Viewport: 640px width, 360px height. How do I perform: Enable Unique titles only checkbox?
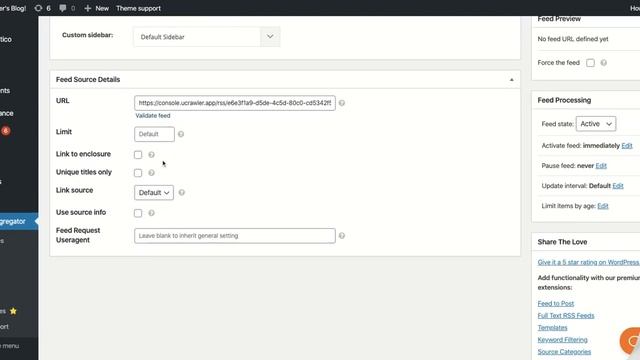(x=138, y=173)
